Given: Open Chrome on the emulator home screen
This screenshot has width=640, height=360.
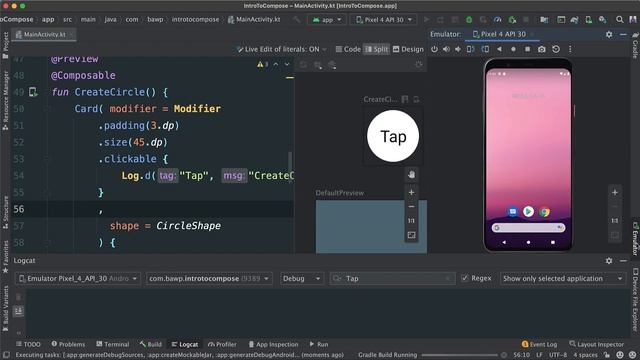Looking at the screenshot, I should (x=544, y=212).
